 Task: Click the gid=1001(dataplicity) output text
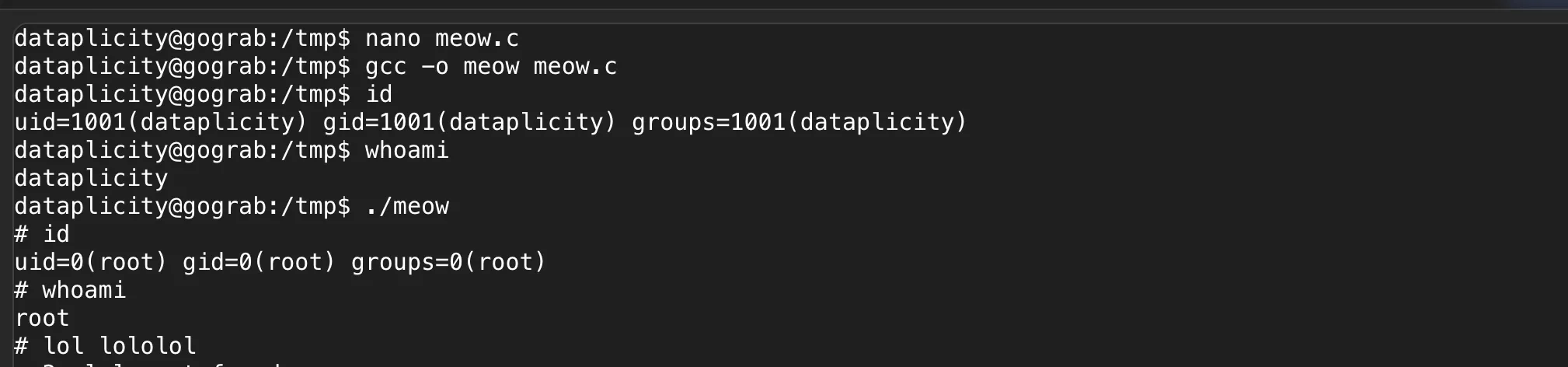coord(469,122)
